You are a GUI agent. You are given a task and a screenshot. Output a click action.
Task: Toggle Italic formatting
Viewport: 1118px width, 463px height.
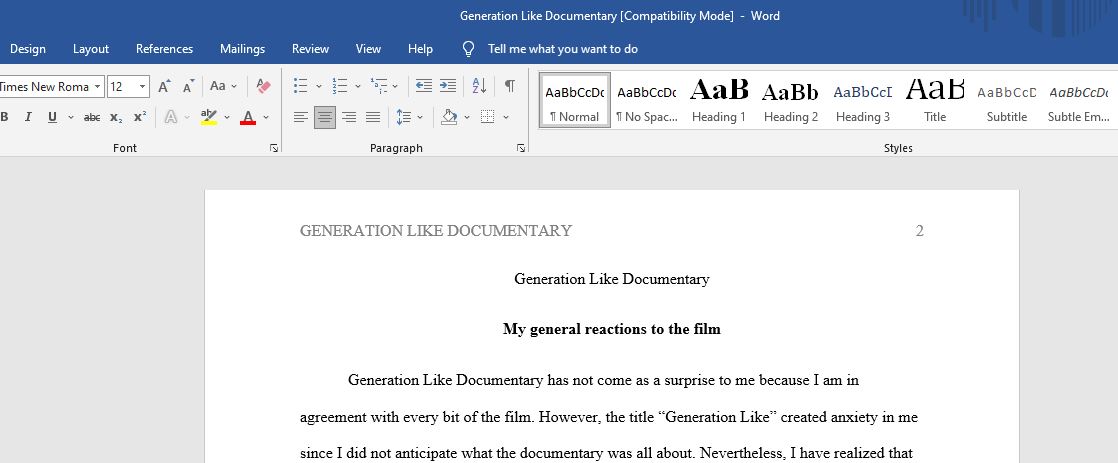(x=28, y=117)
